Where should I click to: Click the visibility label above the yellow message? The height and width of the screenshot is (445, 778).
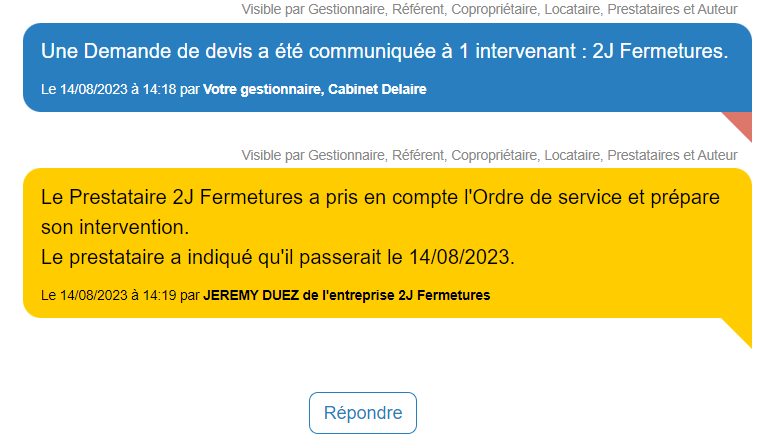point(489,155)
